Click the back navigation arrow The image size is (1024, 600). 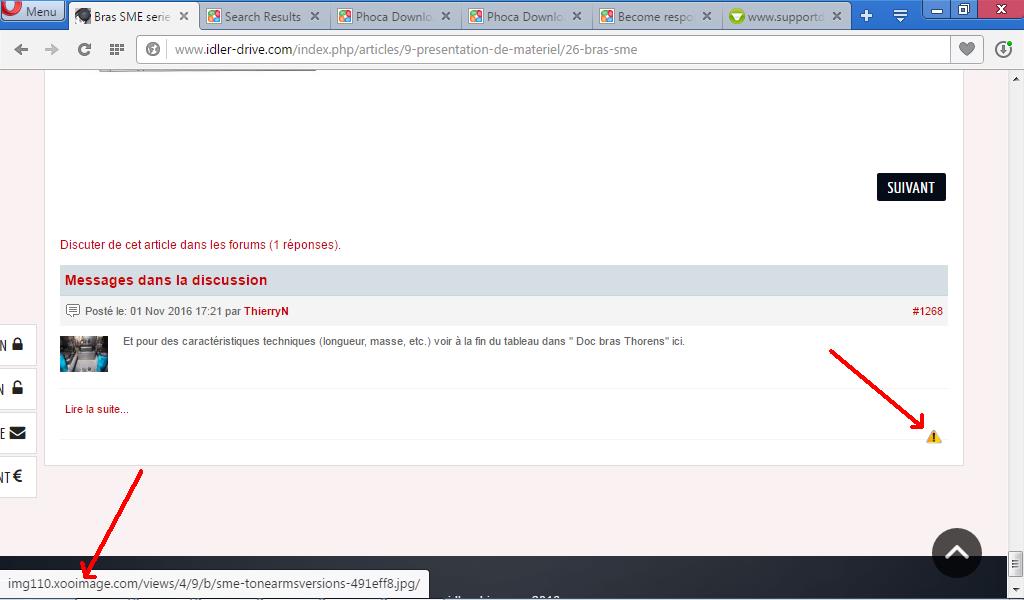pyautogui.click(x=21, y=49)
